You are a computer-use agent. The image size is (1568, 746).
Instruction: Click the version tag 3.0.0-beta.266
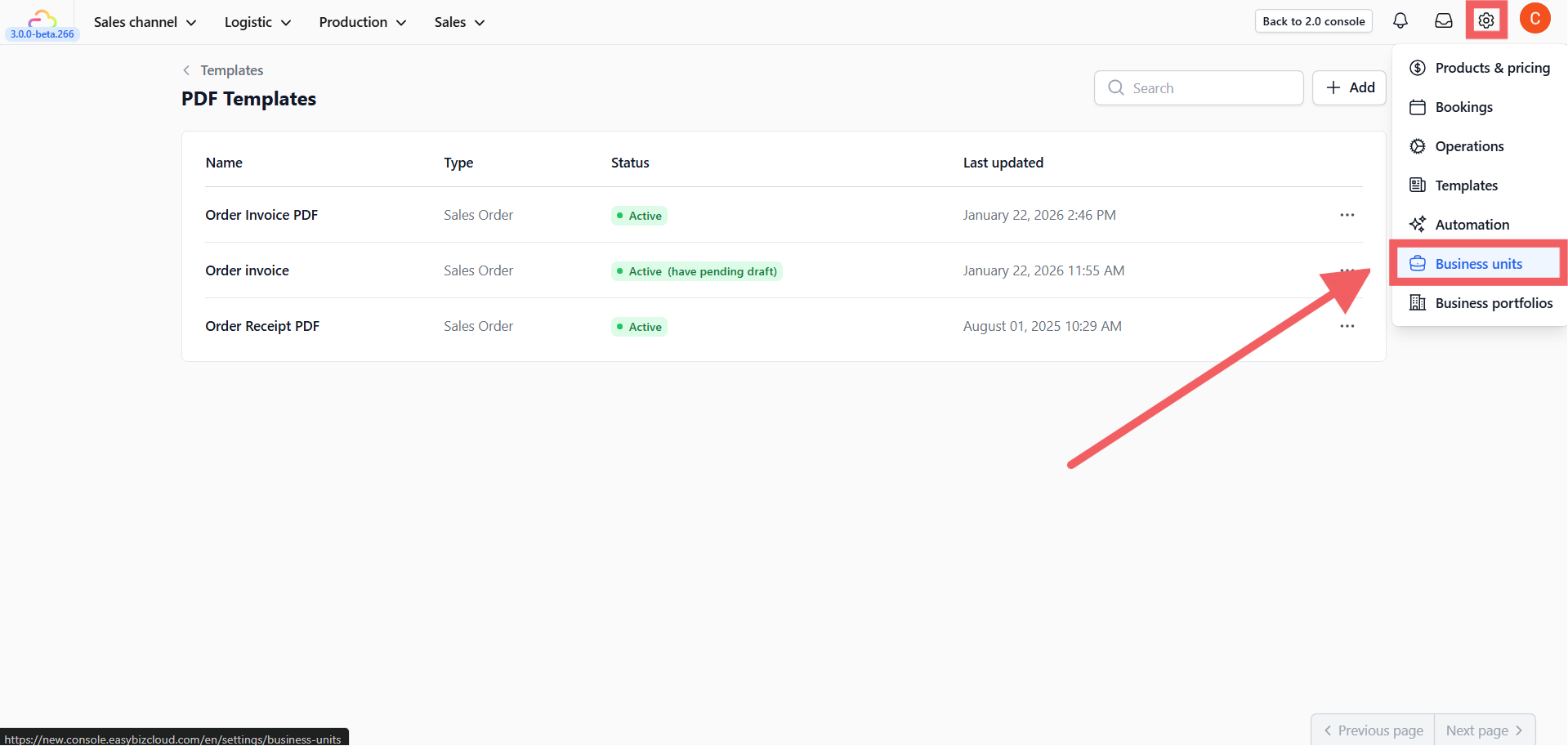(42, 34)
